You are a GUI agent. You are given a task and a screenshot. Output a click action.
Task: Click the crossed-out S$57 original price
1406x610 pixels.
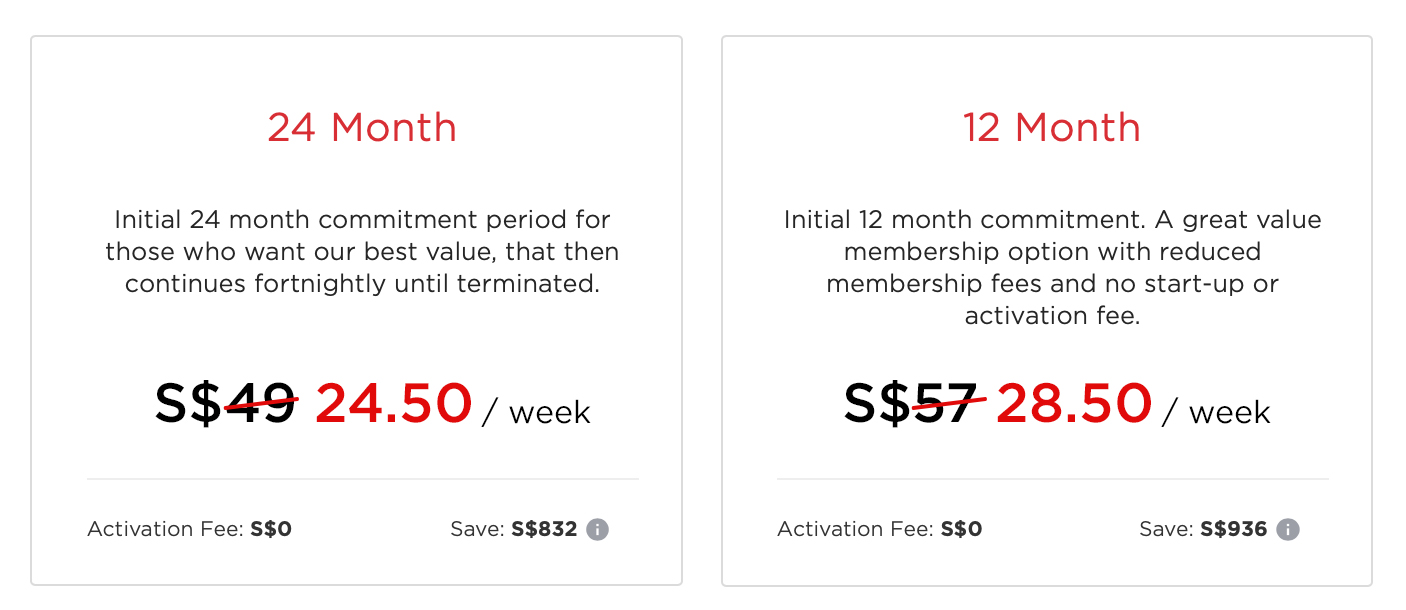(x=914, y=403)
